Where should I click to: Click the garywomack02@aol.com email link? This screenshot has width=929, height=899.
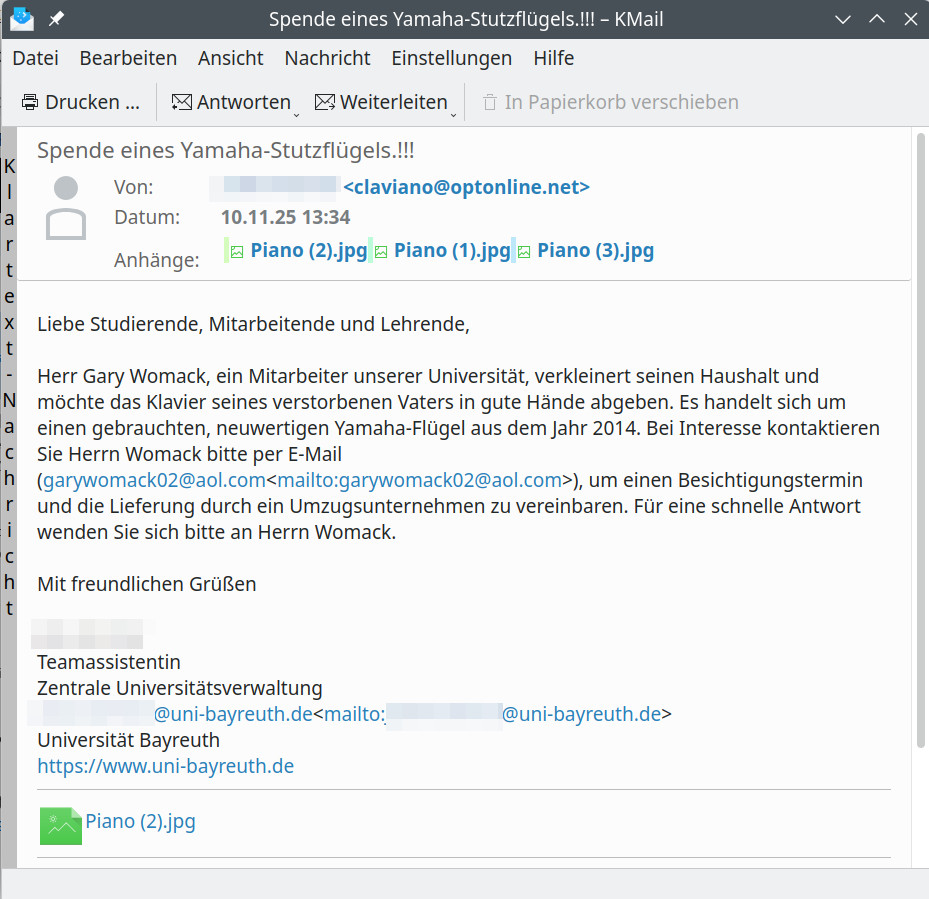(154, 480)
